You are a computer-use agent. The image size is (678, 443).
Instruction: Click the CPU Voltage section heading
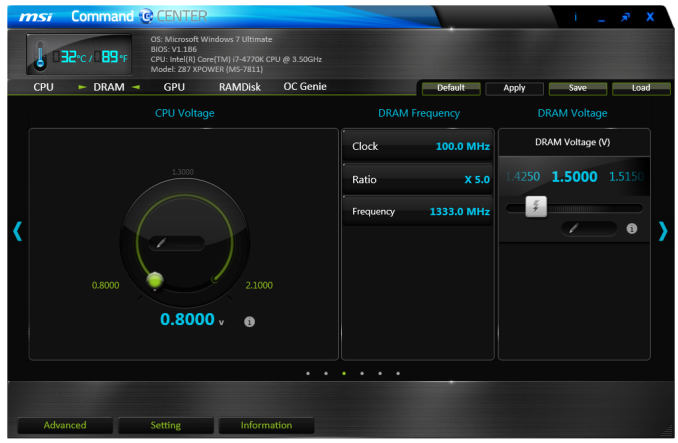pos(185,113)
